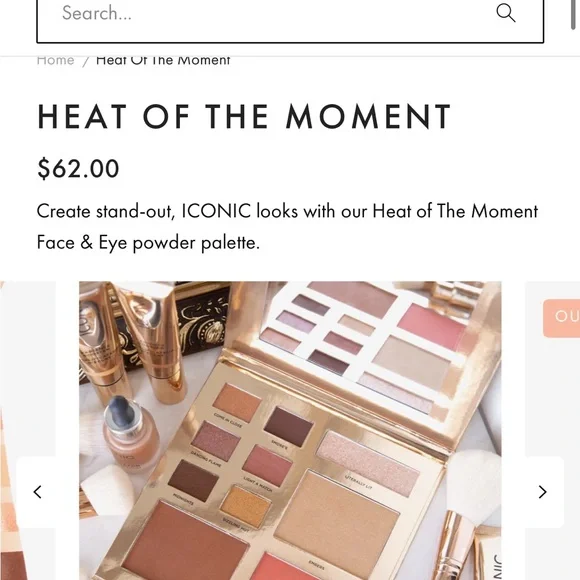Show the previous product image arrow
Image resolution: width=580 pixels, height=580 pixels.
point(37,492)
